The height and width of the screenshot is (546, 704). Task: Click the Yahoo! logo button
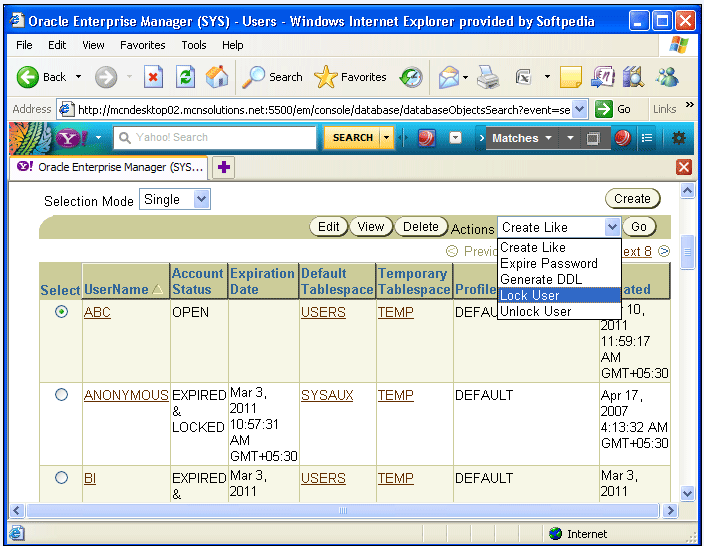pos(72,138)
